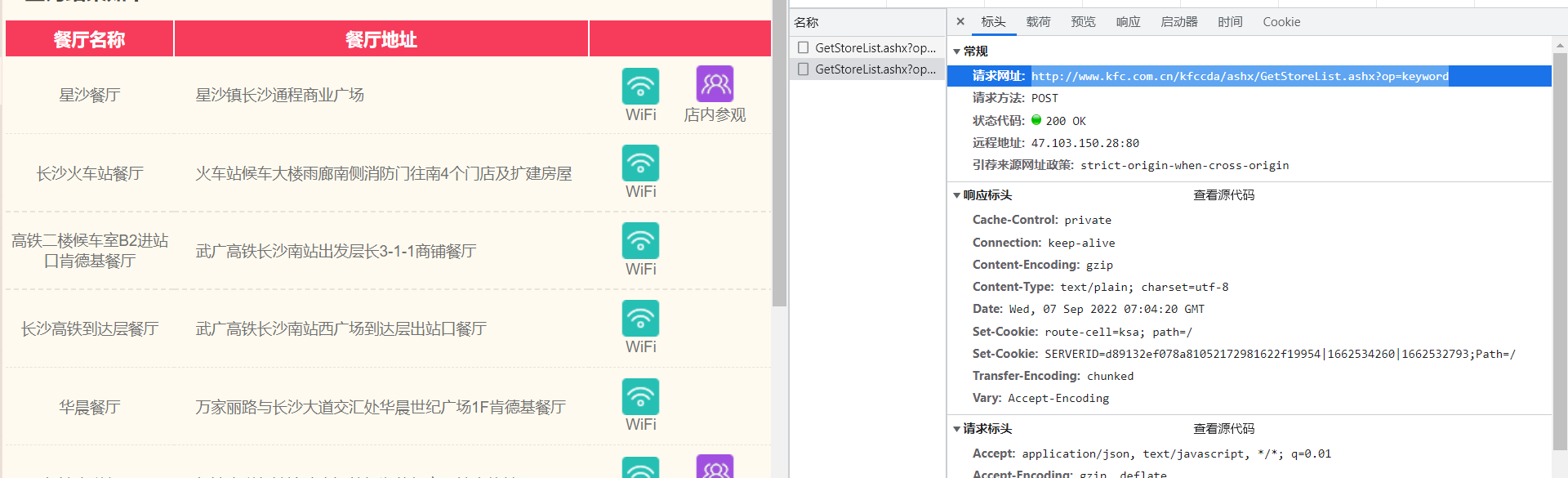
Task: Click the restaurant name 长沙高铁到达层餐厅
Action: point(89,328)
